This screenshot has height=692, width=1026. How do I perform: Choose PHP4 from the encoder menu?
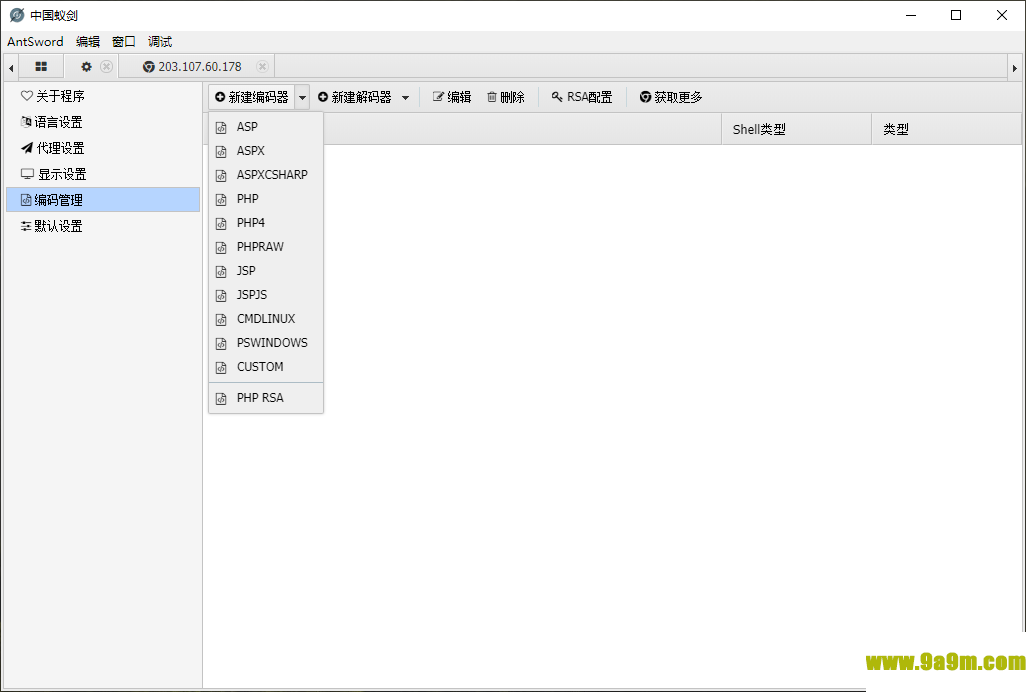(x=266, y=223)
